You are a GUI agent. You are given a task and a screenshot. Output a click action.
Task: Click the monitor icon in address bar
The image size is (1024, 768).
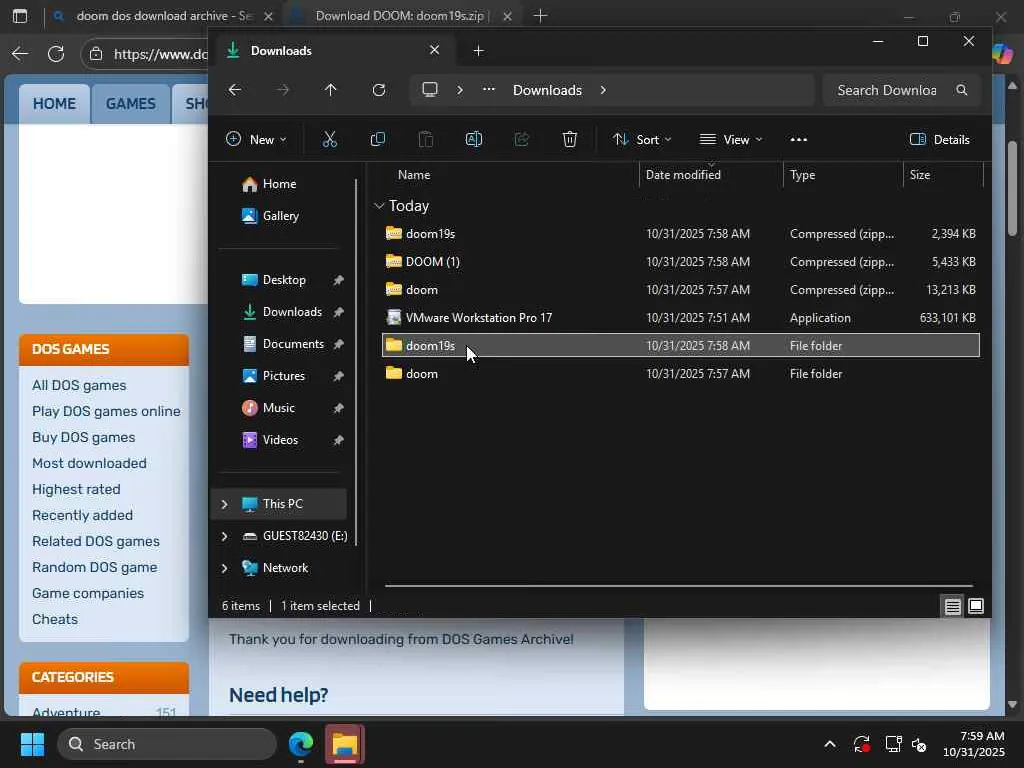pyautogui.click(x=430, y=89)
